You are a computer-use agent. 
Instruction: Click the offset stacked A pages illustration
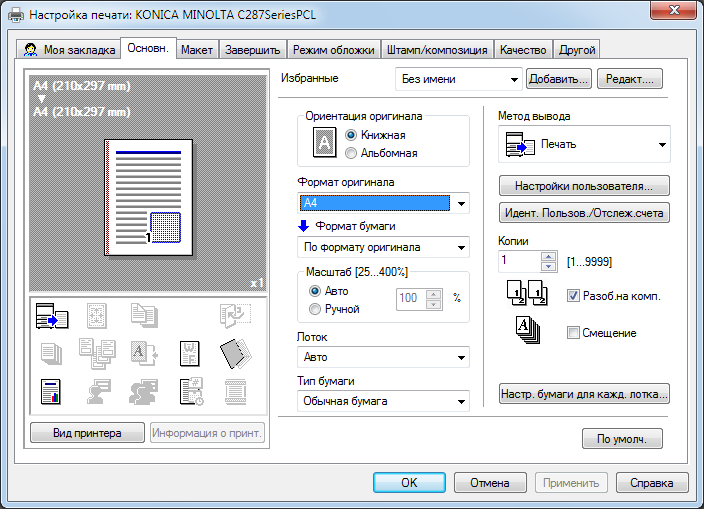(528, 330)
